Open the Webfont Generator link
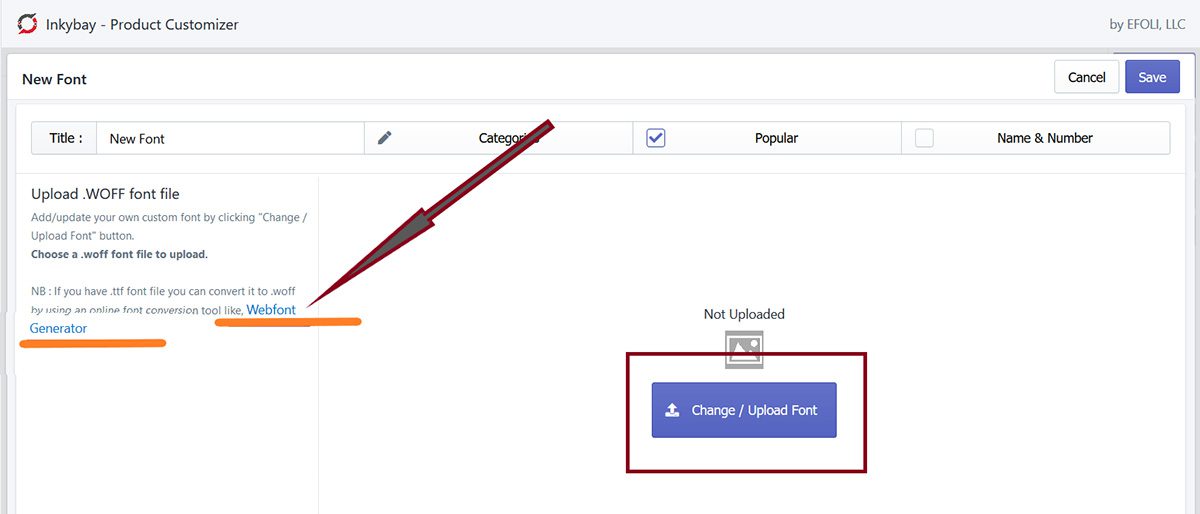The image size is (1200, 514). click(271, 310)
